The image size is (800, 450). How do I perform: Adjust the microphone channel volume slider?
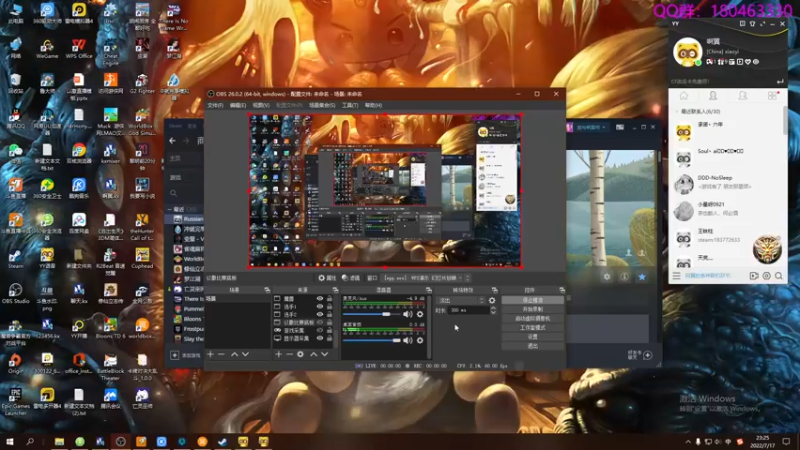[x=372, y=314]
